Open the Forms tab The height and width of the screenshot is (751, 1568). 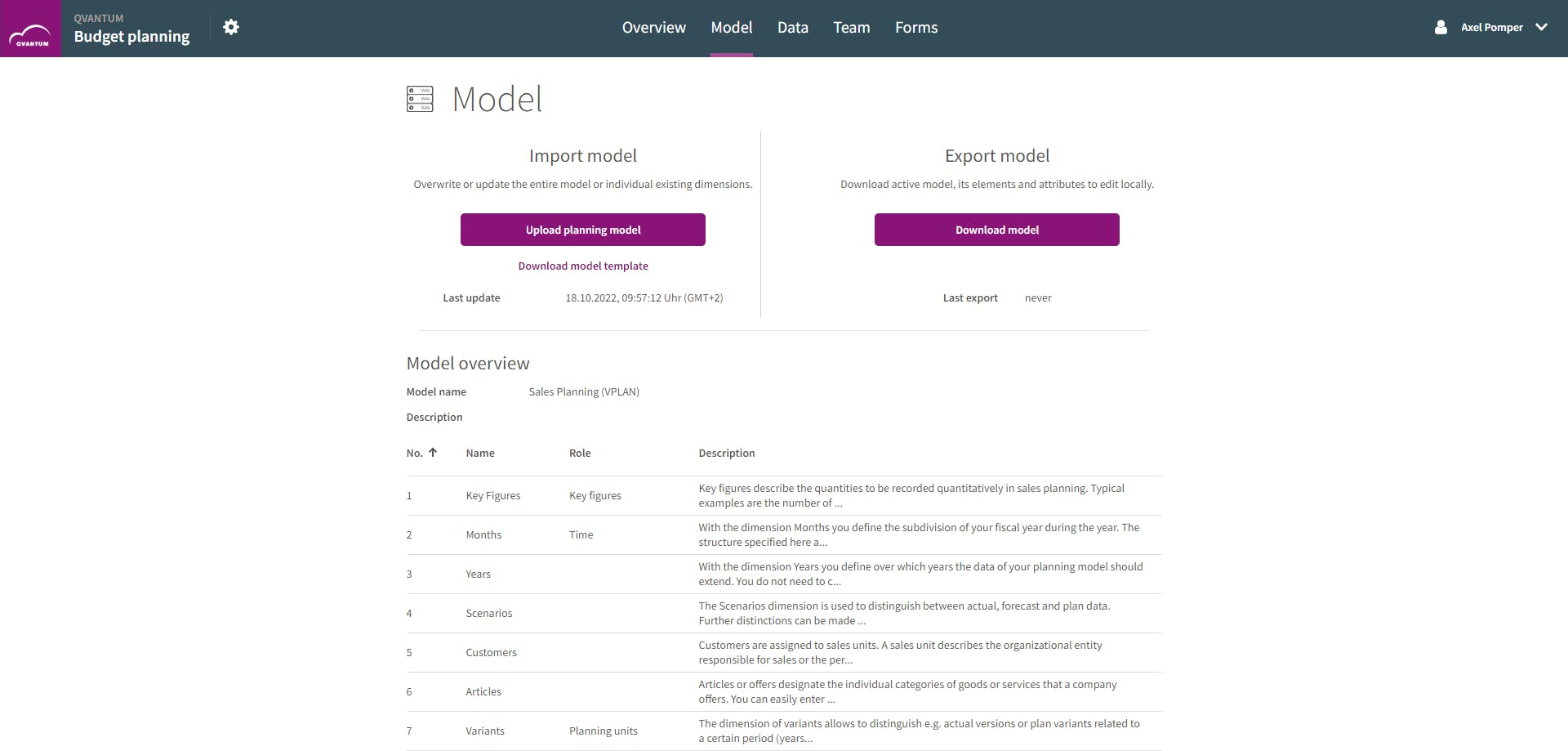click(915, 27)
